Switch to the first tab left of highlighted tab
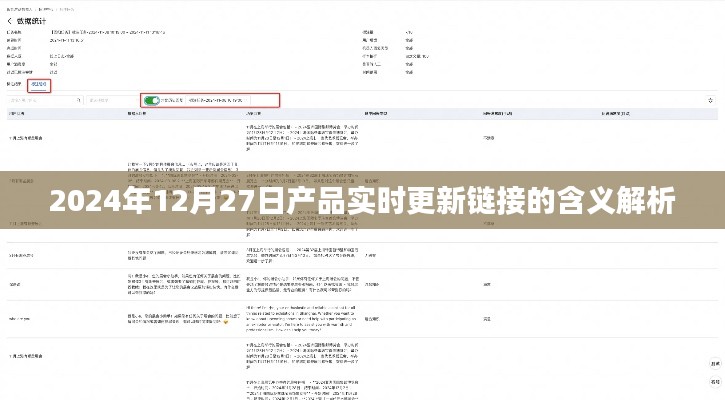Image resolution: width=725 pixels, height=400 pixels. coord(15,85)
